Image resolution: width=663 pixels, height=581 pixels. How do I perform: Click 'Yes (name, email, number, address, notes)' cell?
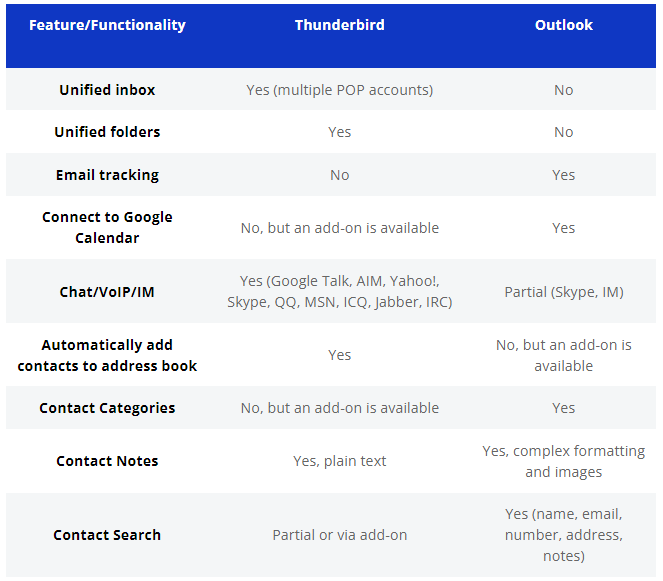coord(564,535)
